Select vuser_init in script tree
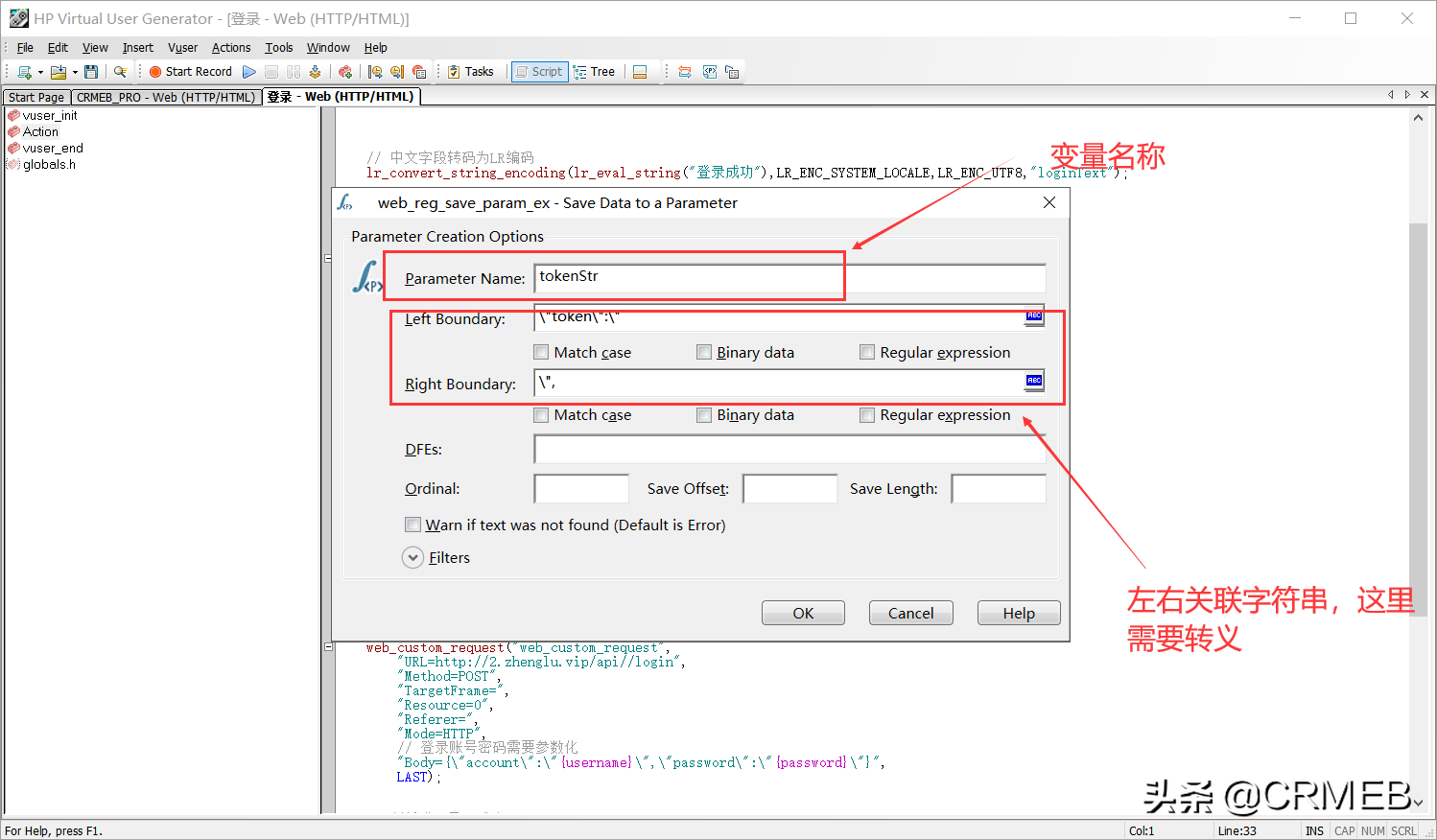This screenshot has width=1437, height=840. (x=50, y=116)
